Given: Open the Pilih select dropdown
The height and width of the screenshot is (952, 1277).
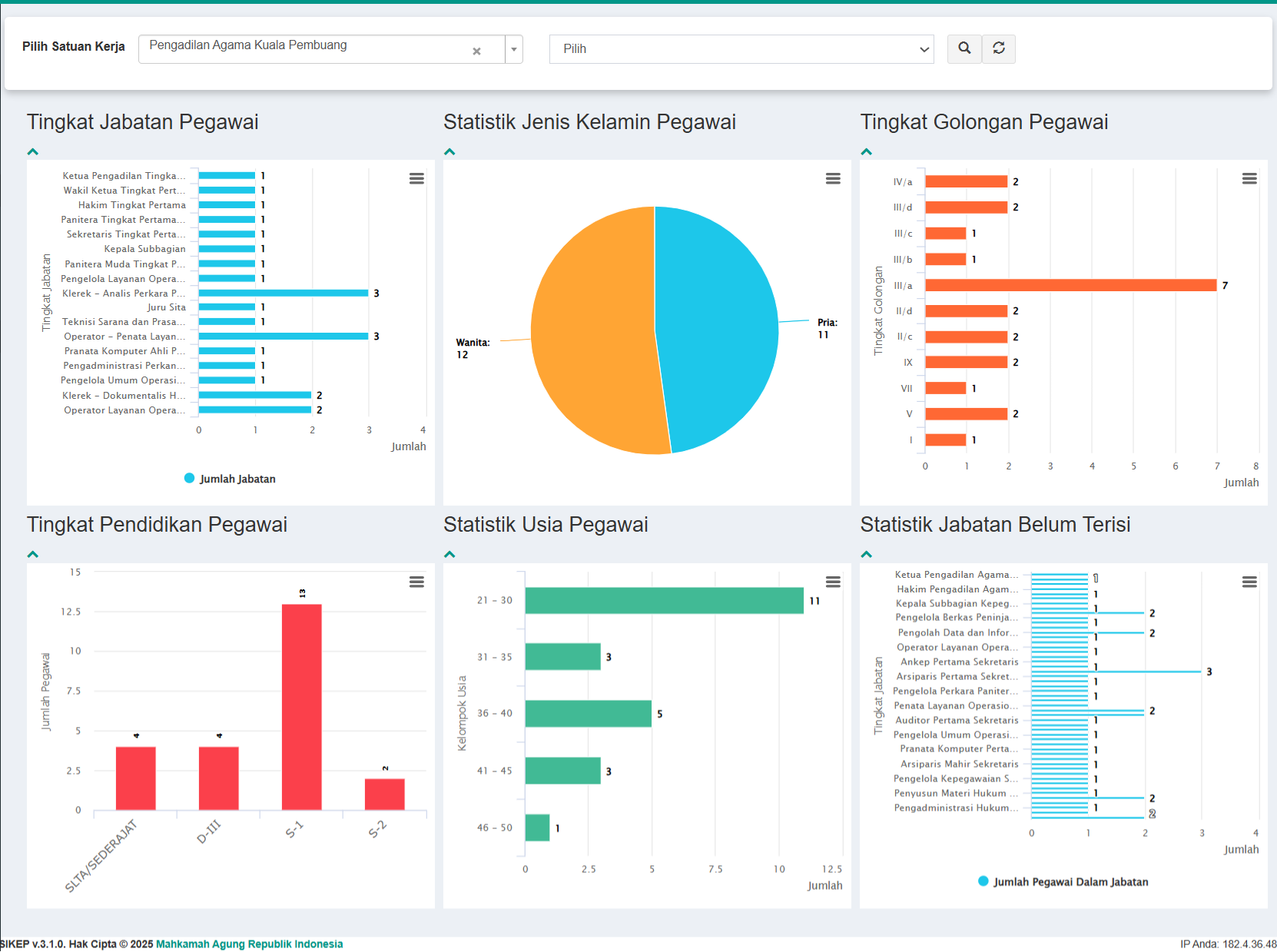Looking at the screenshot, I should (741, 49).
